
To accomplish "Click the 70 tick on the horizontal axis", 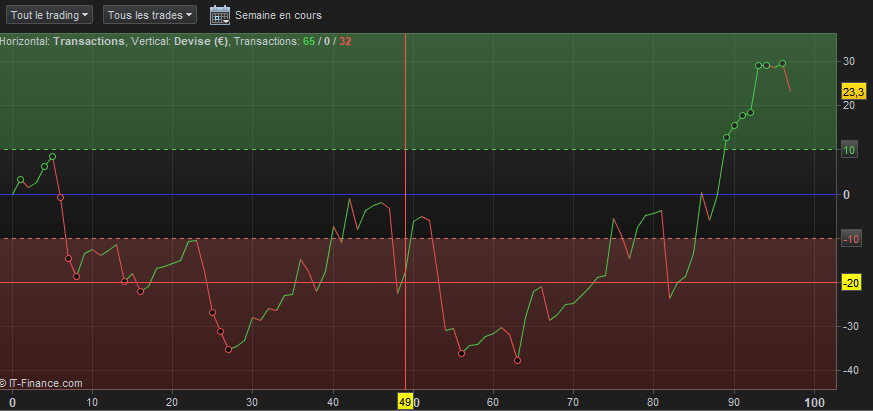I will (x=573, y=402).
